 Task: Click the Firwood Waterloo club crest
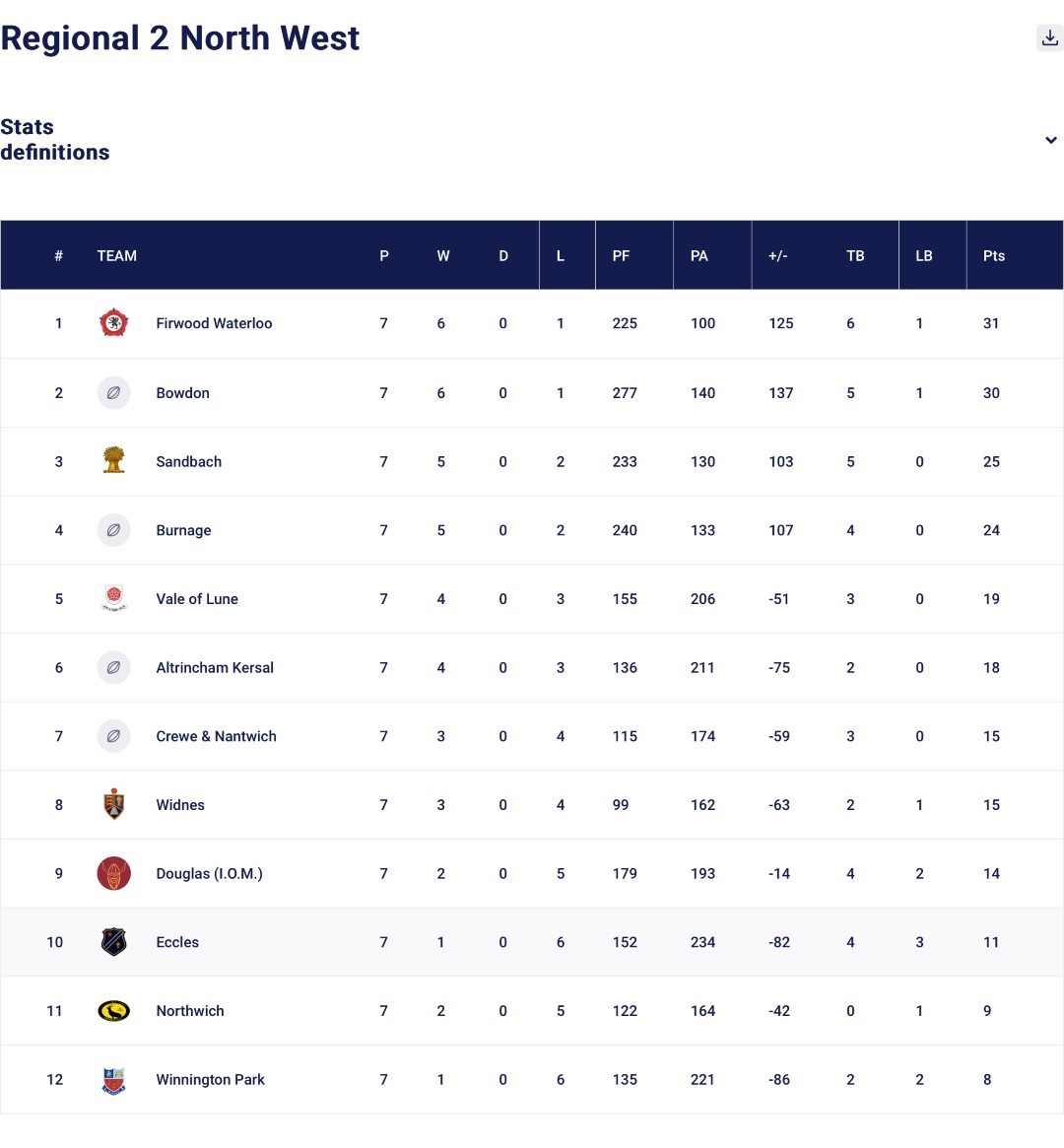pos(114,323)
